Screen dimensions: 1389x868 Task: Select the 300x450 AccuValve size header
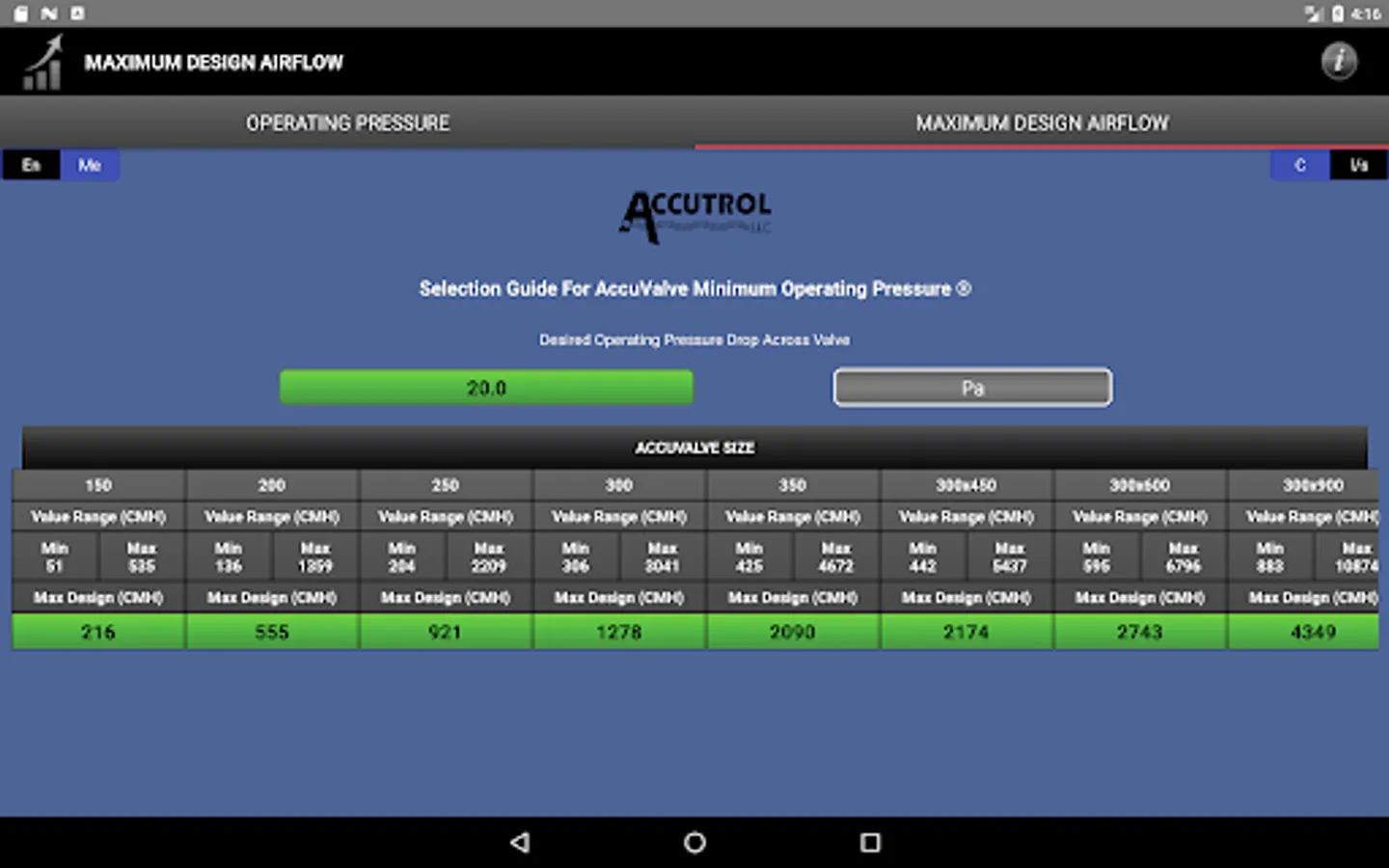(x=967, y=485)
